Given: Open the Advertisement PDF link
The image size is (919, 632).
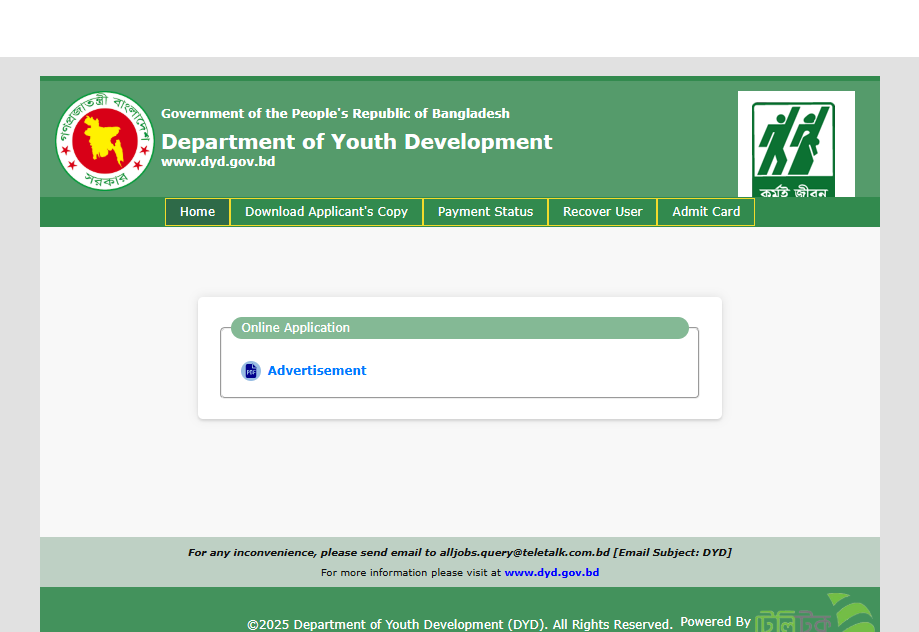Looking at the screenshot, I should [x=316, y=371].
